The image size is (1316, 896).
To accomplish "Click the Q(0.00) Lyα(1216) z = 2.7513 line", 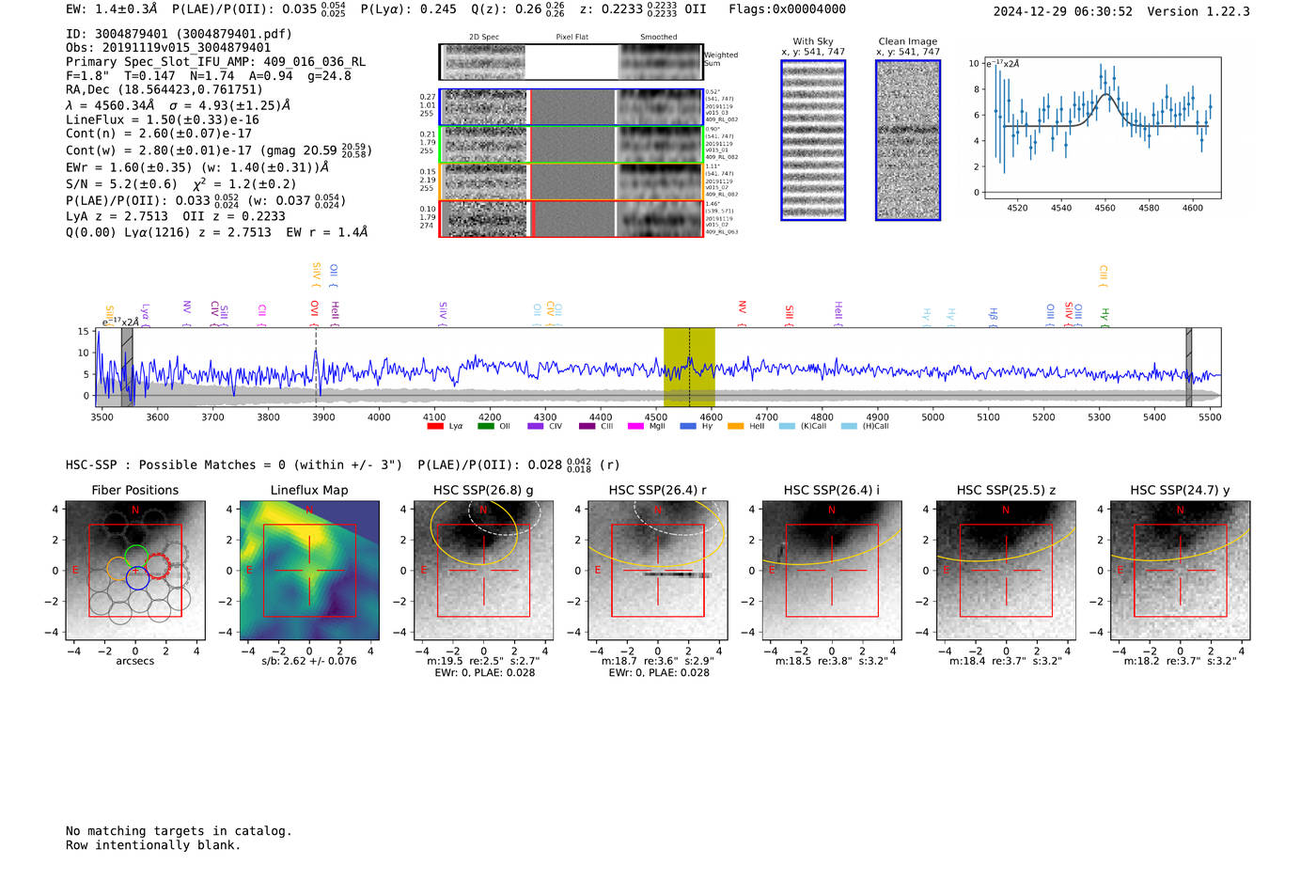I will (x=216, y=232).
